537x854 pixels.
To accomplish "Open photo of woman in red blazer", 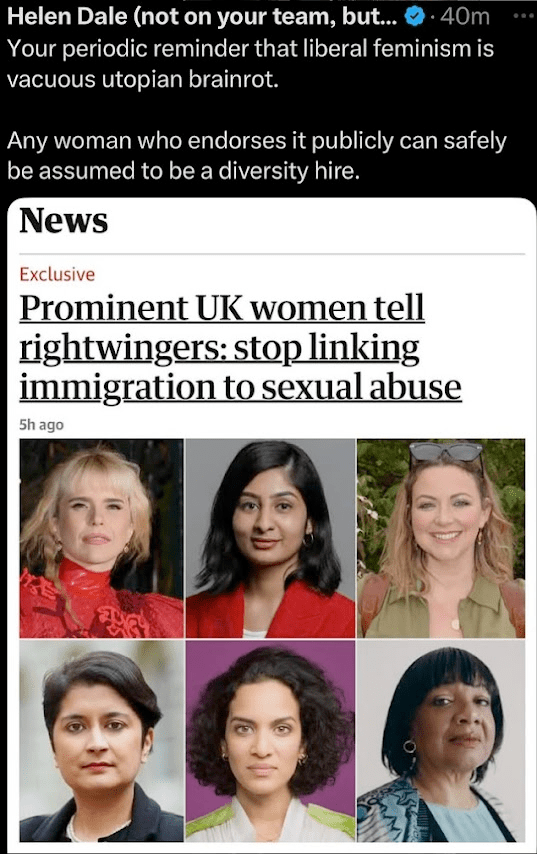I will tap(270, 538).
